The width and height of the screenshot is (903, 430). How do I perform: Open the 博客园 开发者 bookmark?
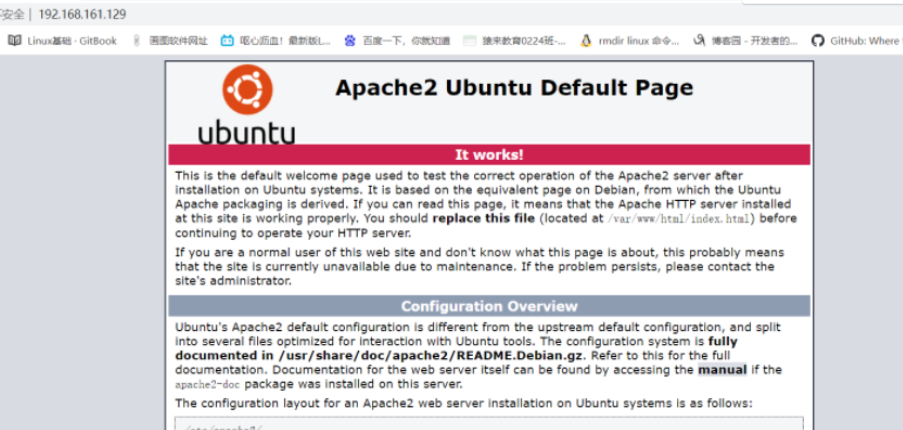click(745, 40)
